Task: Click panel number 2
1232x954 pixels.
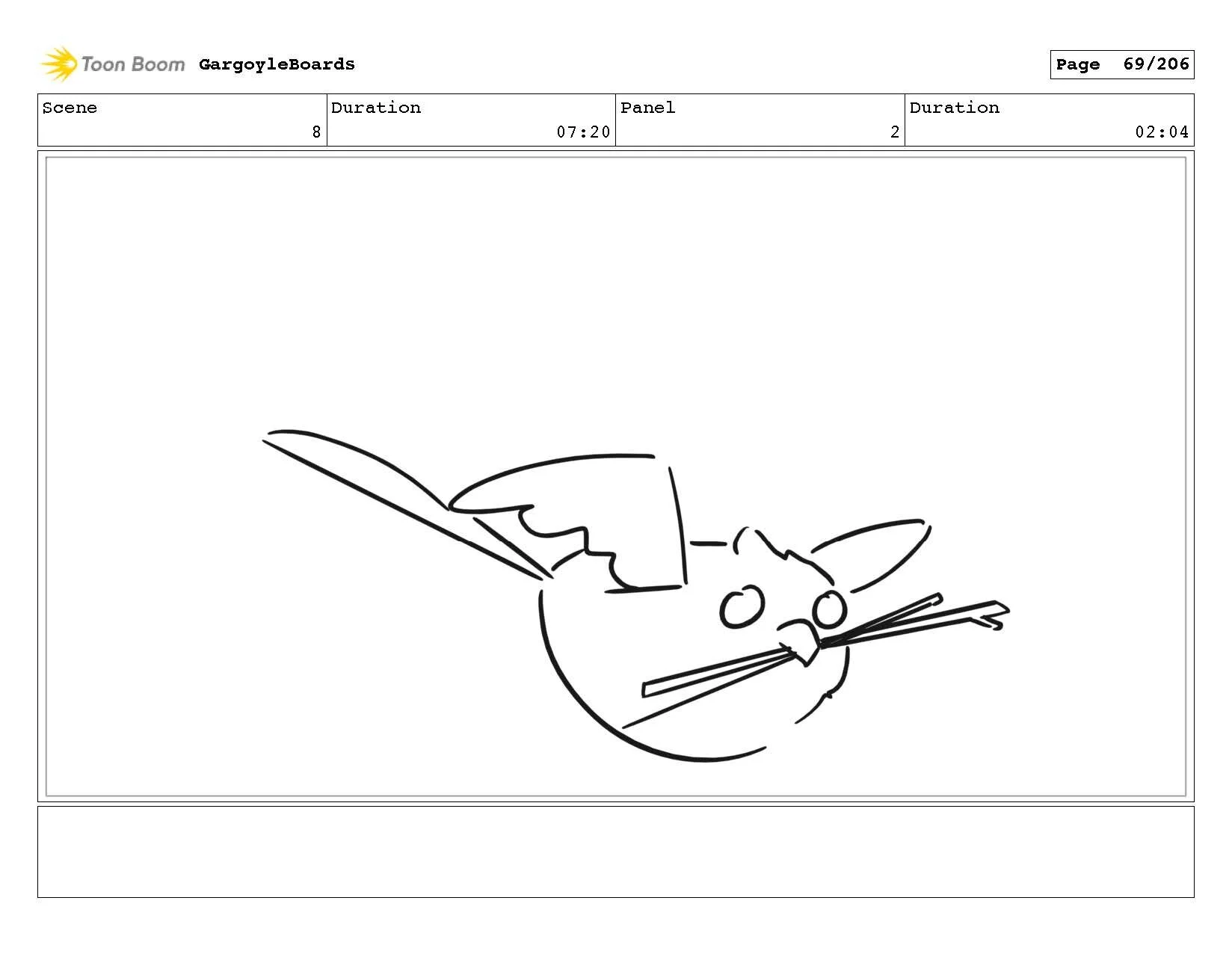Action: pyautogui.click(x=895, y=132)
